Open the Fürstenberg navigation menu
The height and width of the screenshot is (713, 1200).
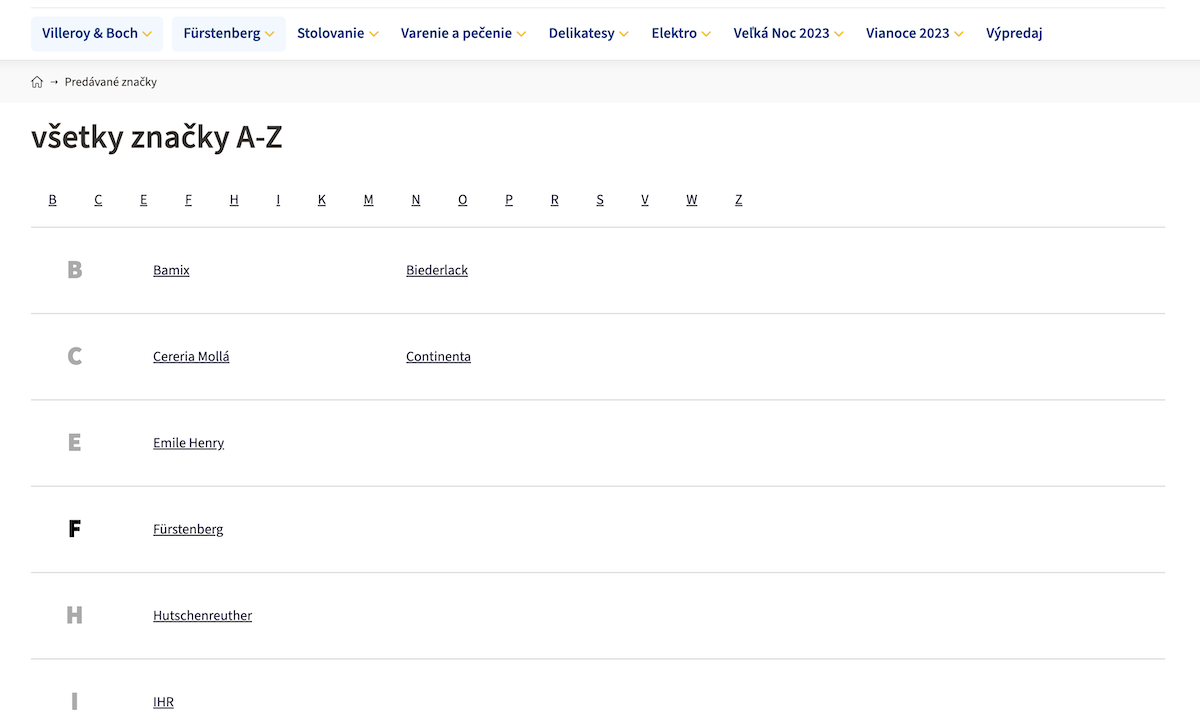pyautogui.click(x=229, y=33)
